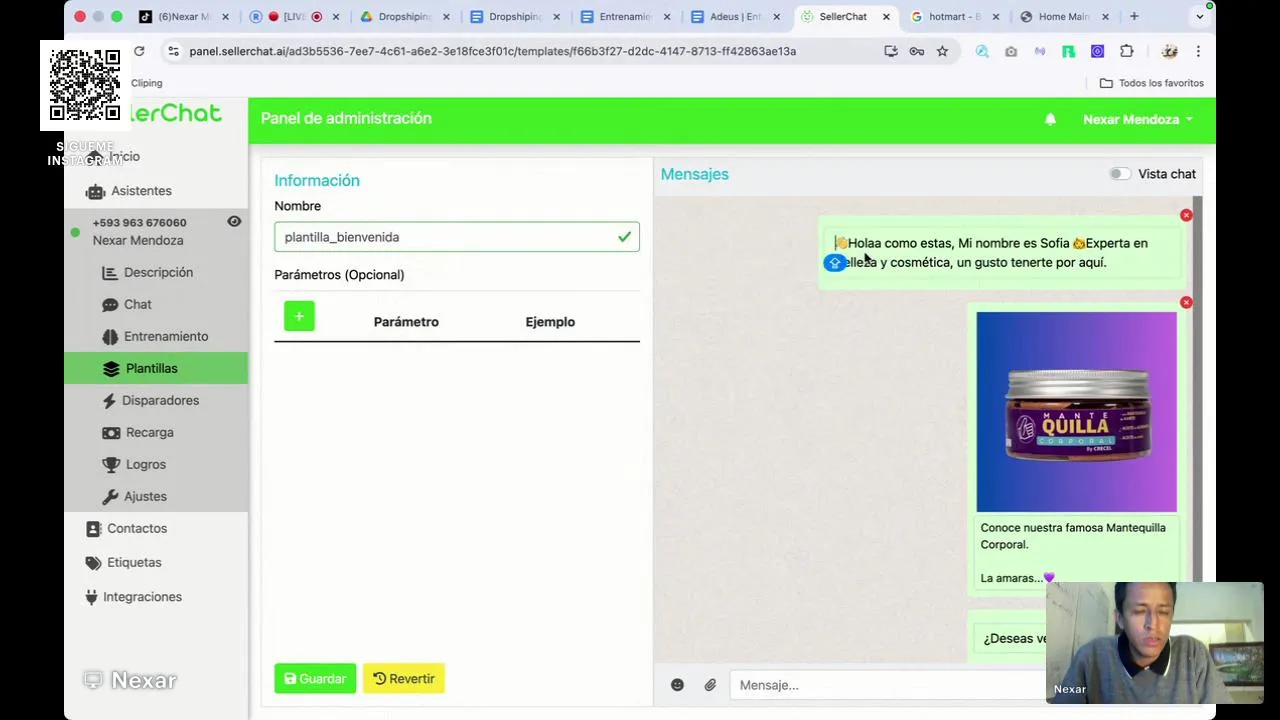
Task: Open the Chrome three-dot menu
Action: coord(1198,51)
